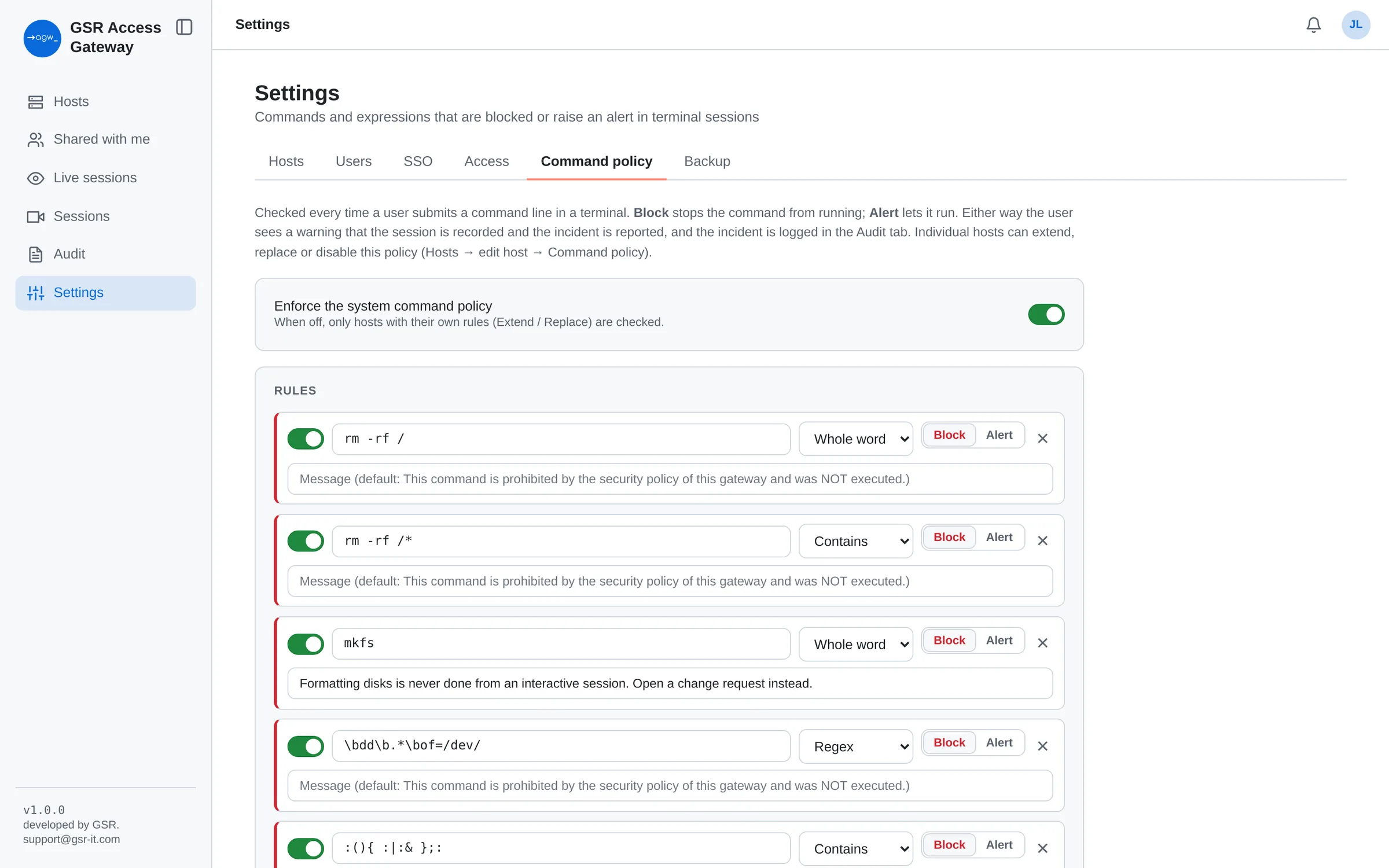Turn off the mkfs rule toggle
This screenshot has height=868, width=1389.
306,644
